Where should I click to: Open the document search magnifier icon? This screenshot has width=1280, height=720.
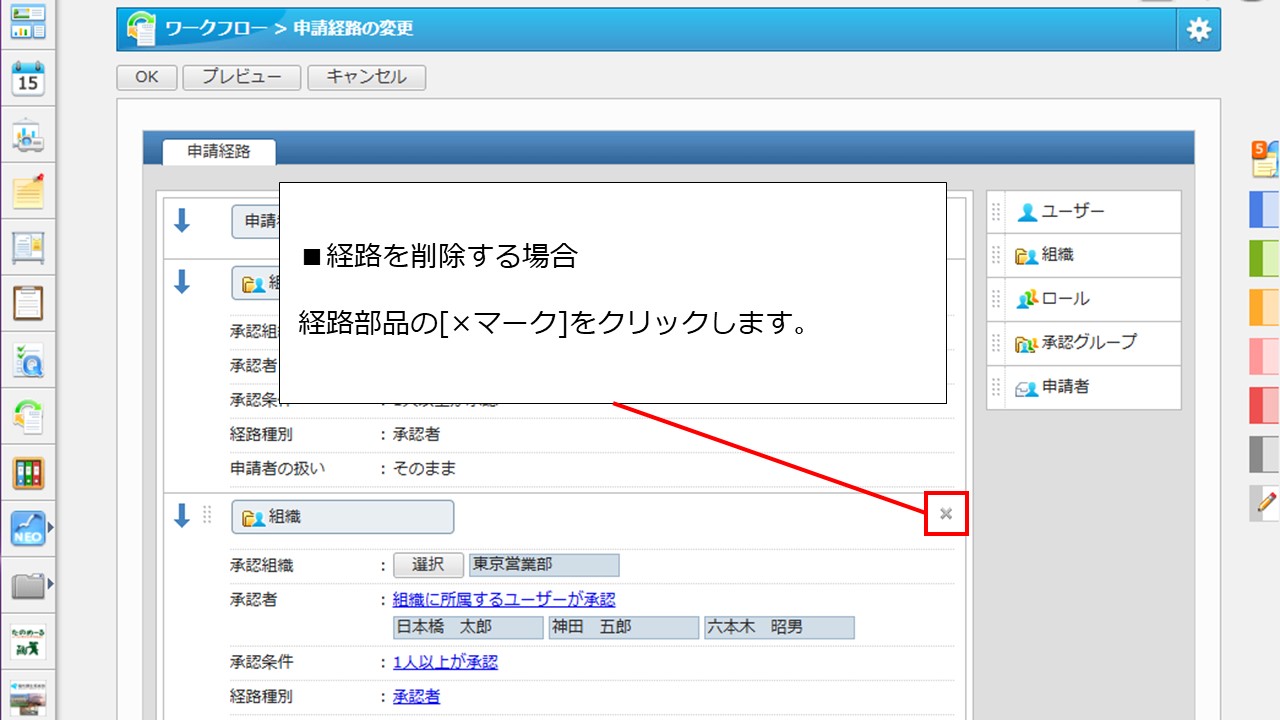pos(28,359)
